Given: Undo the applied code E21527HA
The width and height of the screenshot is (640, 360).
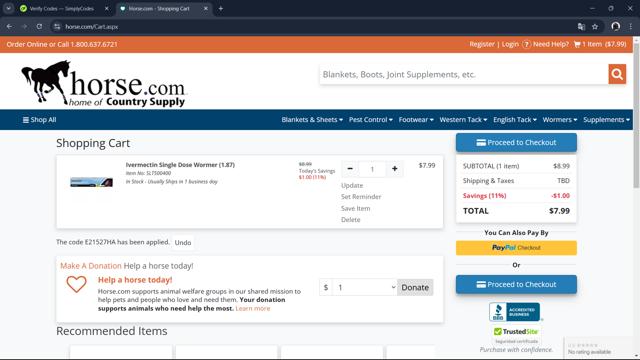Looking at the screenshot, I should (183, 242).
